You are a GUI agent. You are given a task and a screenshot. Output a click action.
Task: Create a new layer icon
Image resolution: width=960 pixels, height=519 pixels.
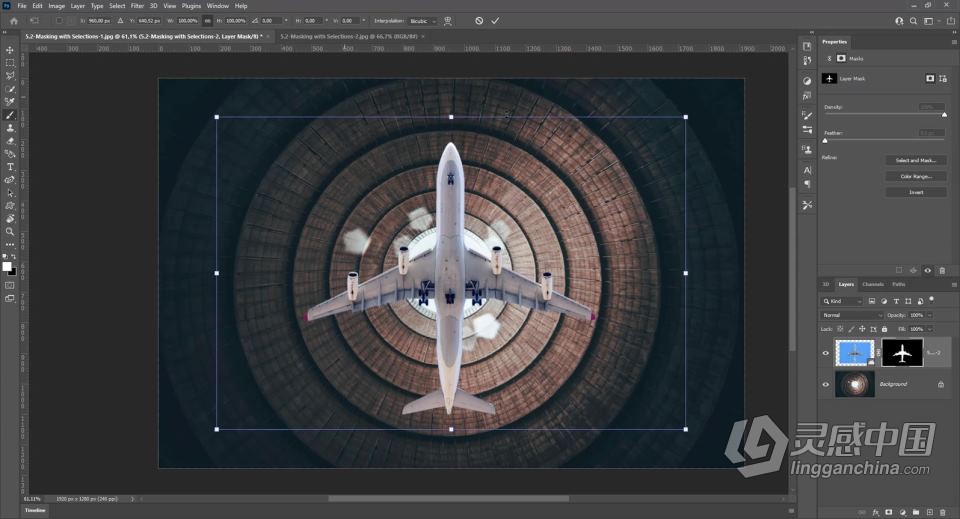coord(929,512)
